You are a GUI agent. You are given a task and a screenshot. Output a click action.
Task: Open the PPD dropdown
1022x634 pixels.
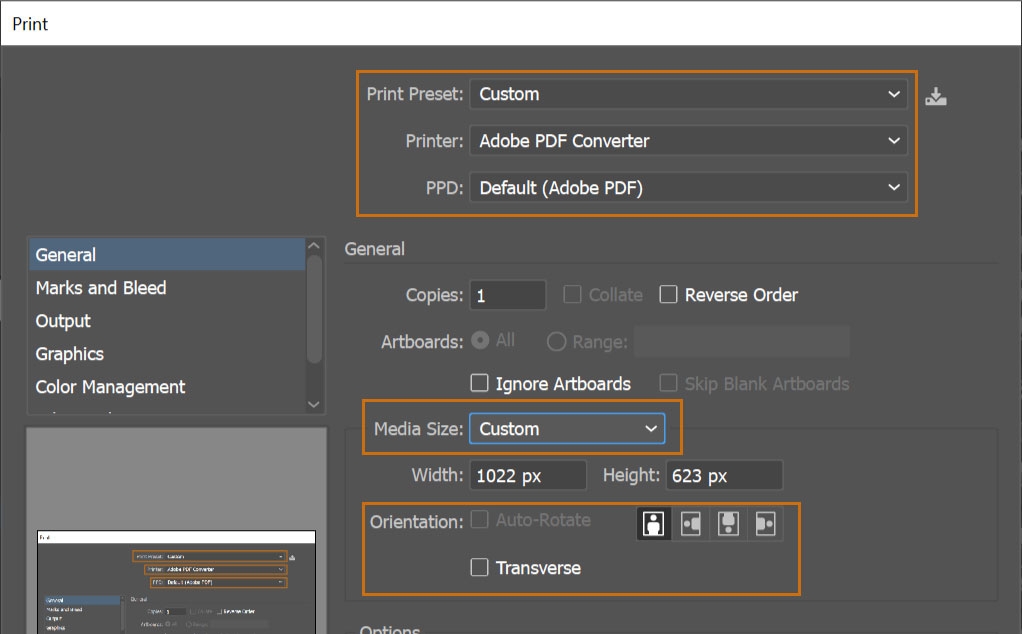pyautogui.click(x=688, y=188)
